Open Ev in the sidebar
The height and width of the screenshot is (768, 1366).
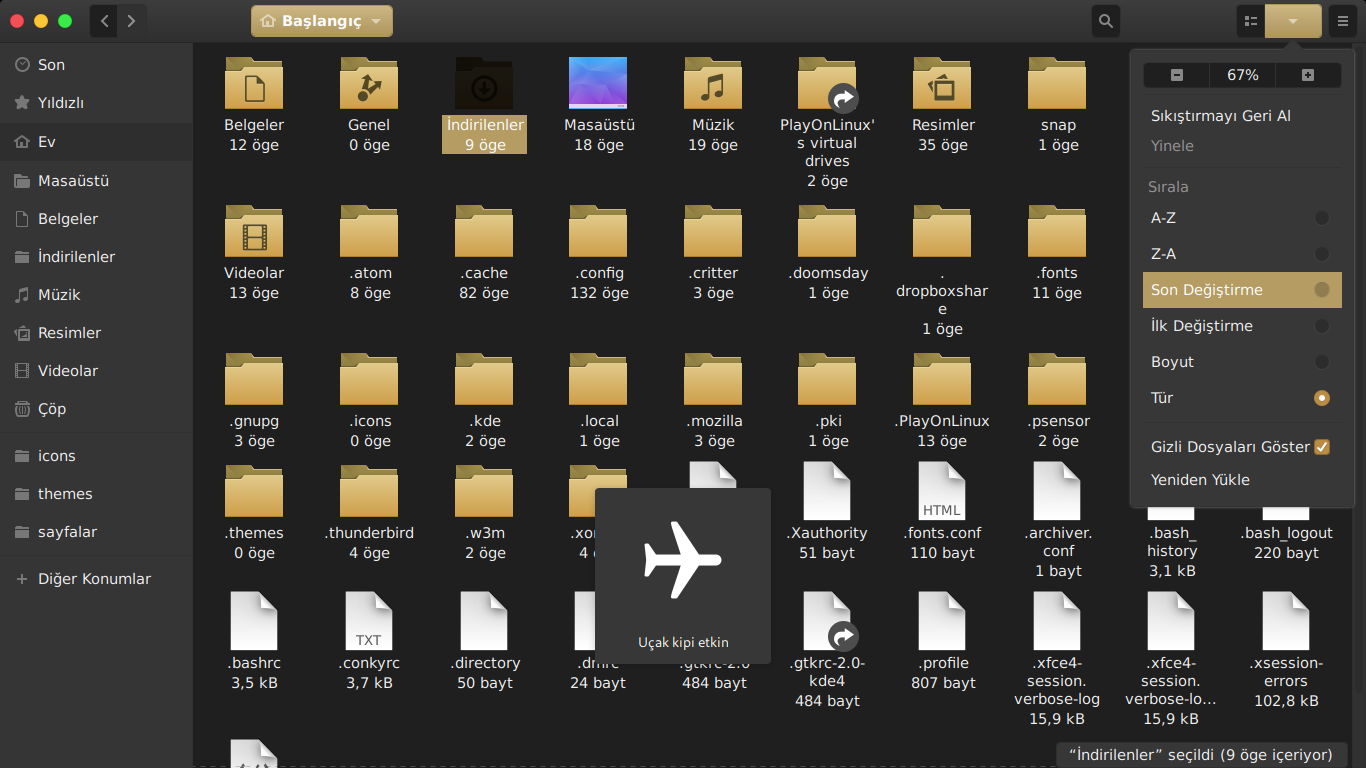[96, 142]
